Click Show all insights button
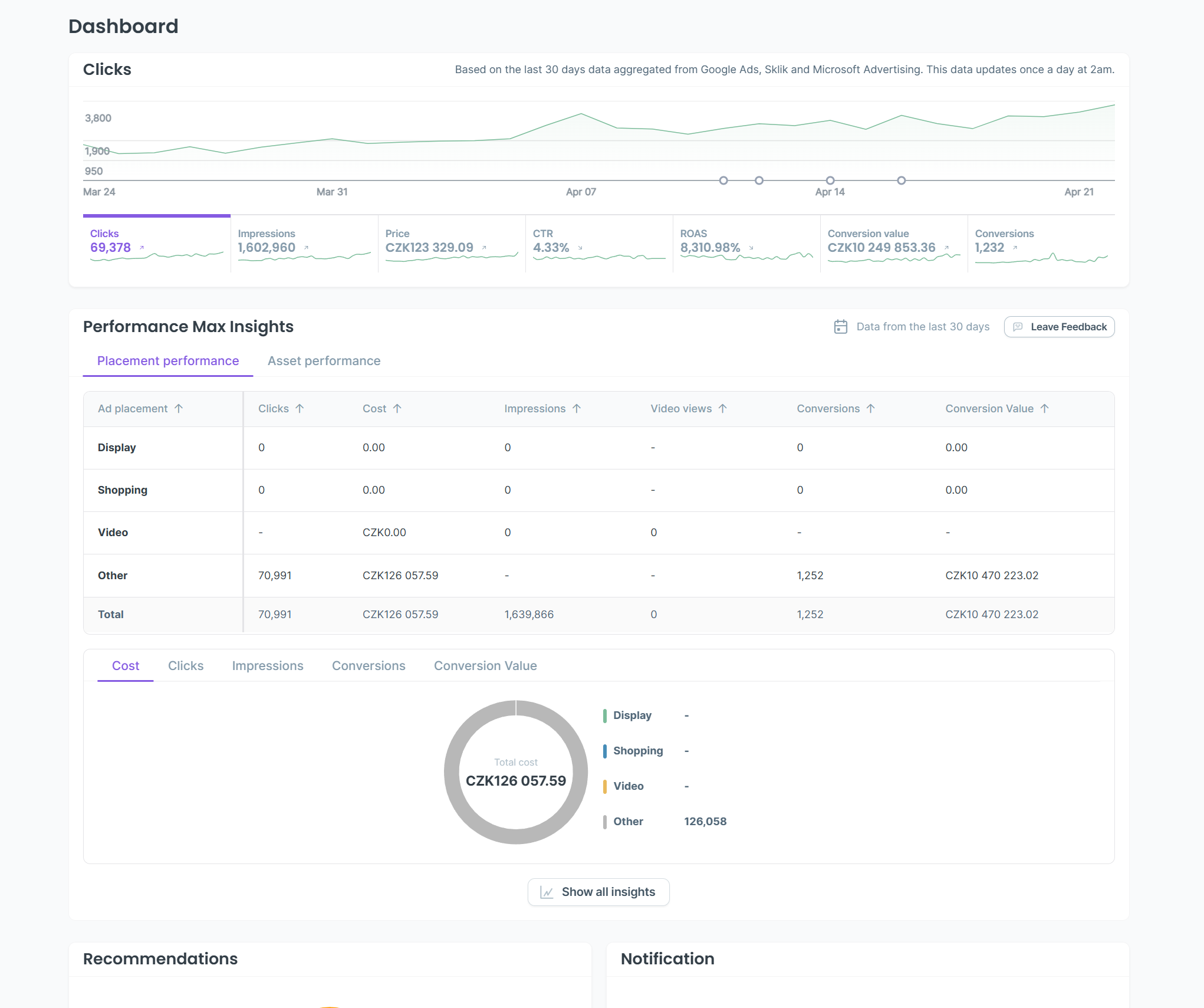 [x=598, y=892]
